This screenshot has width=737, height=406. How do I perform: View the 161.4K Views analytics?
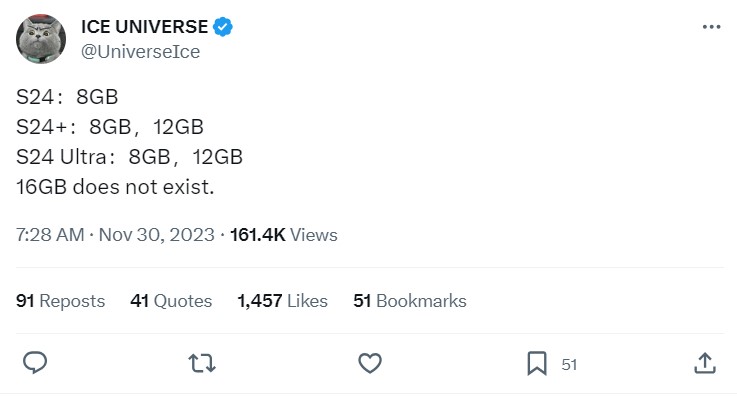283,234
